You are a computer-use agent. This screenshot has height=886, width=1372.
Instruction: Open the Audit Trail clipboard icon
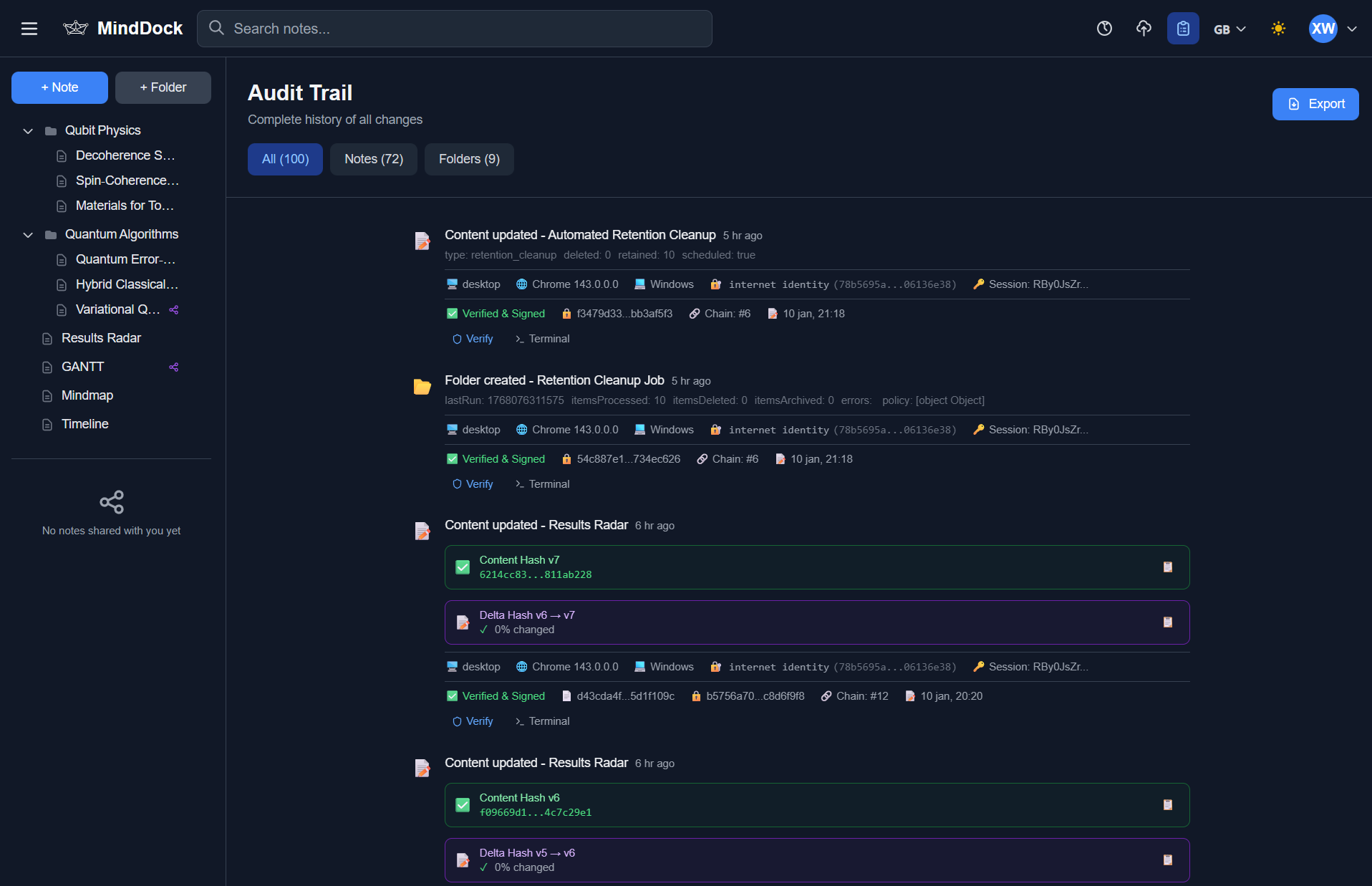coord(1183,29)
